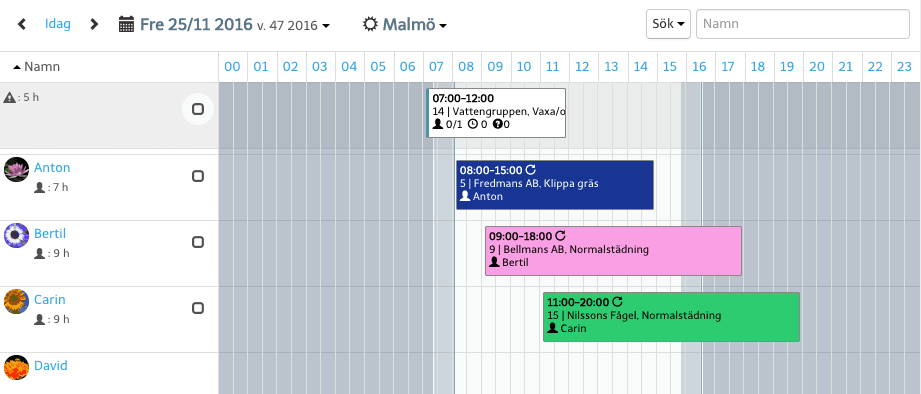
Task: Go to the next day with right arrow
Action: [94, 25]
